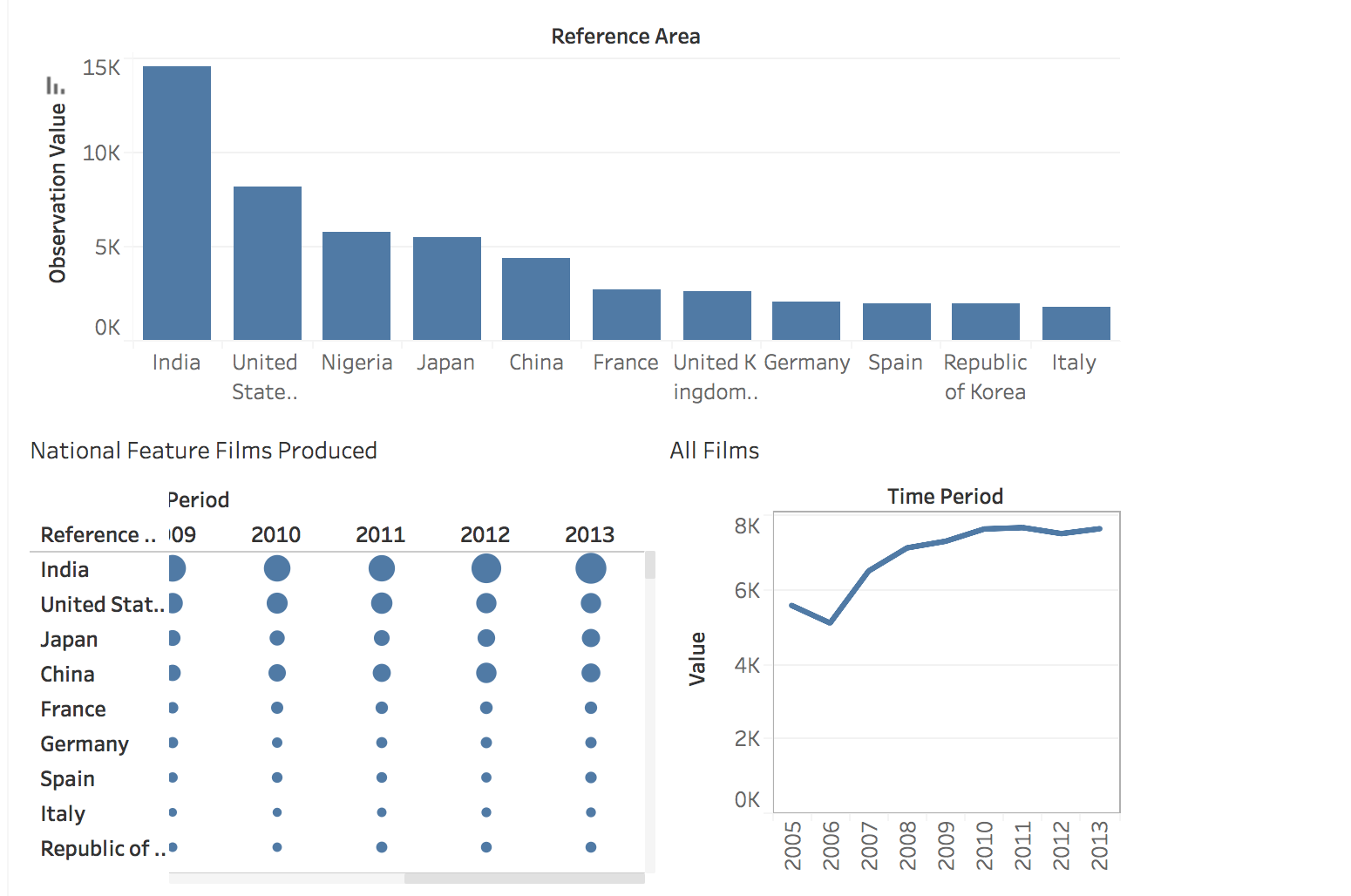Viewport: 1351px width, 896px height.
Task: Select the India bar in Reference Area chart
Action: 177,202
